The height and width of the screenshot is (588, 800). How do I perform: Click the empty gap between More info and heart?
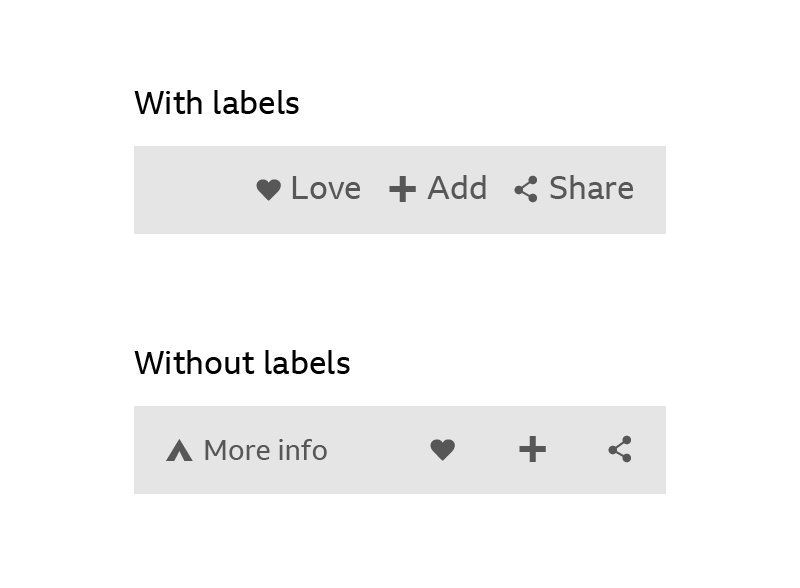[x=378, y=450]
